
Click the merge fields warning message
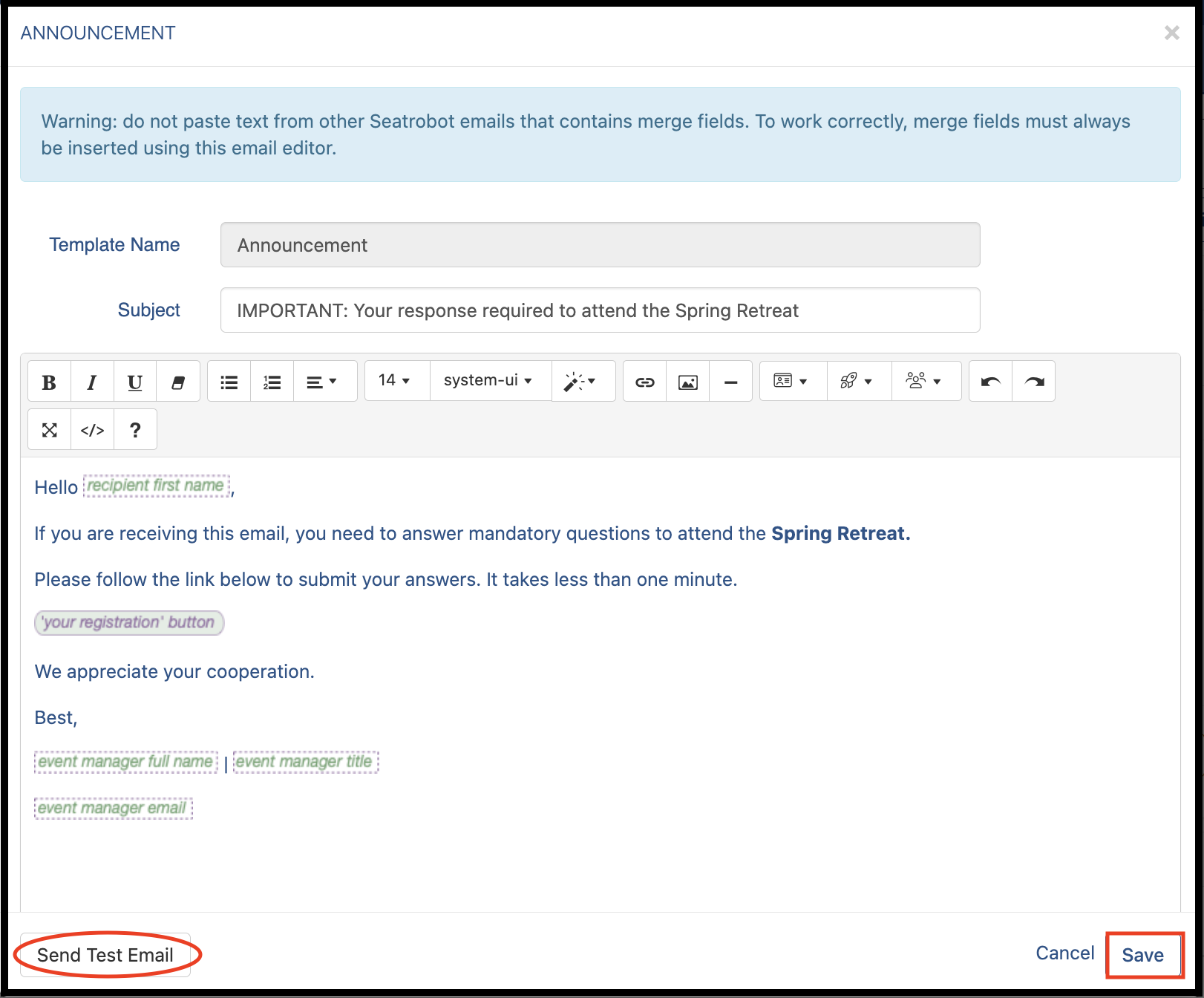click(600, 134)
